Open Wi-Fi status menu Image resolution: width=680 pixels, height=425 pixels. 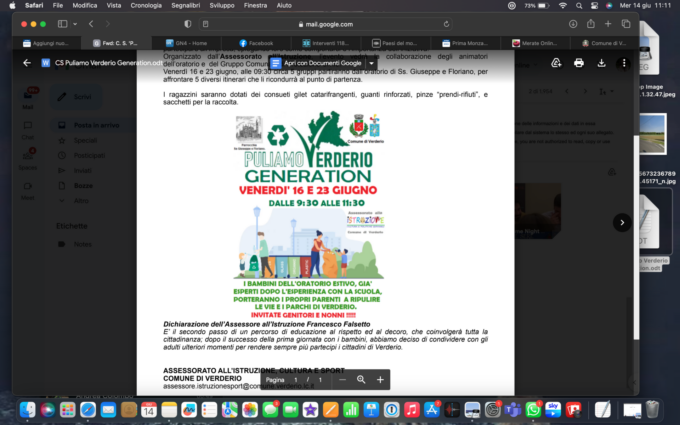click(563, 6)
